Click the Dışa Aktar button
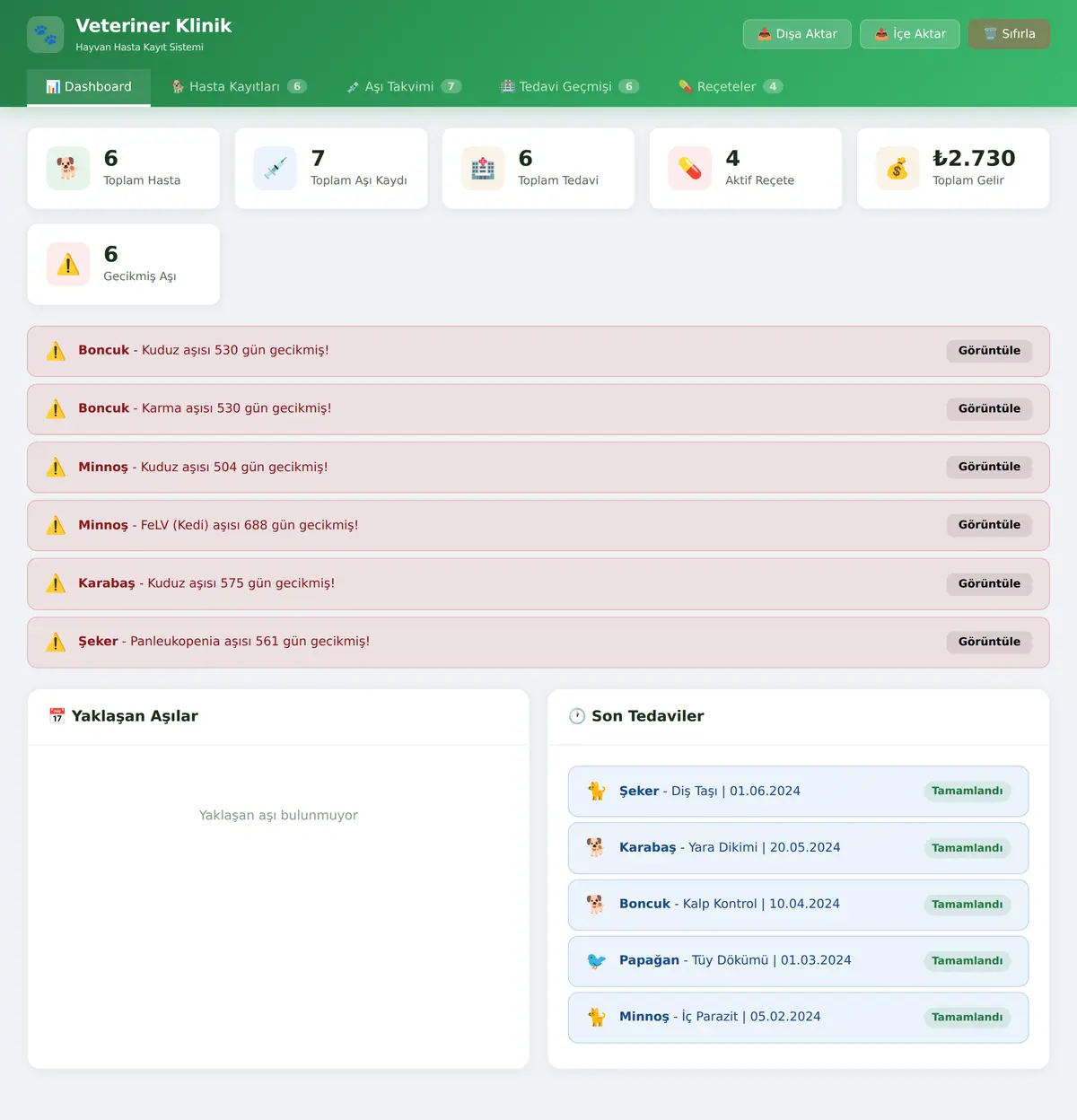Image resolution: width=1077 pixels, height=1120 pixels. click(x=797, y=34)
